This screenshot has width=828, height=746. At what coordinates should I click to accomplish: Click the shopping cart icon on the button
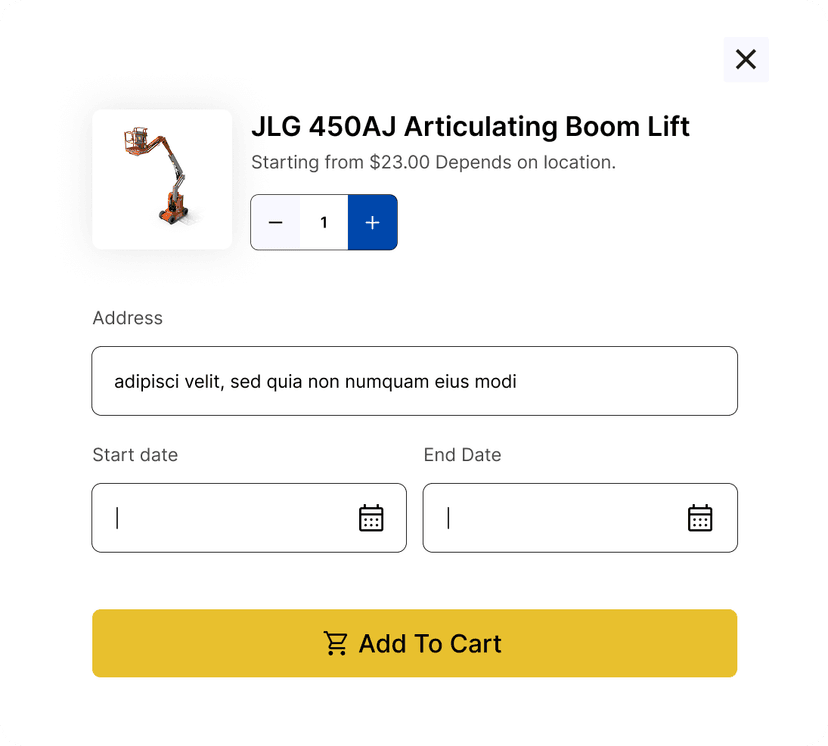coord(336,644)
